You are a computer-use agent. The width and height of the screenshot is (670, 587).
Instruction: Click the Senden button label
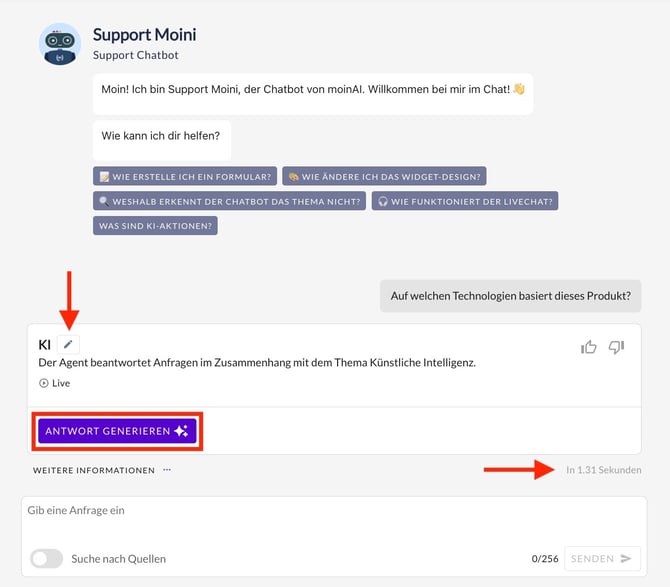592,559
